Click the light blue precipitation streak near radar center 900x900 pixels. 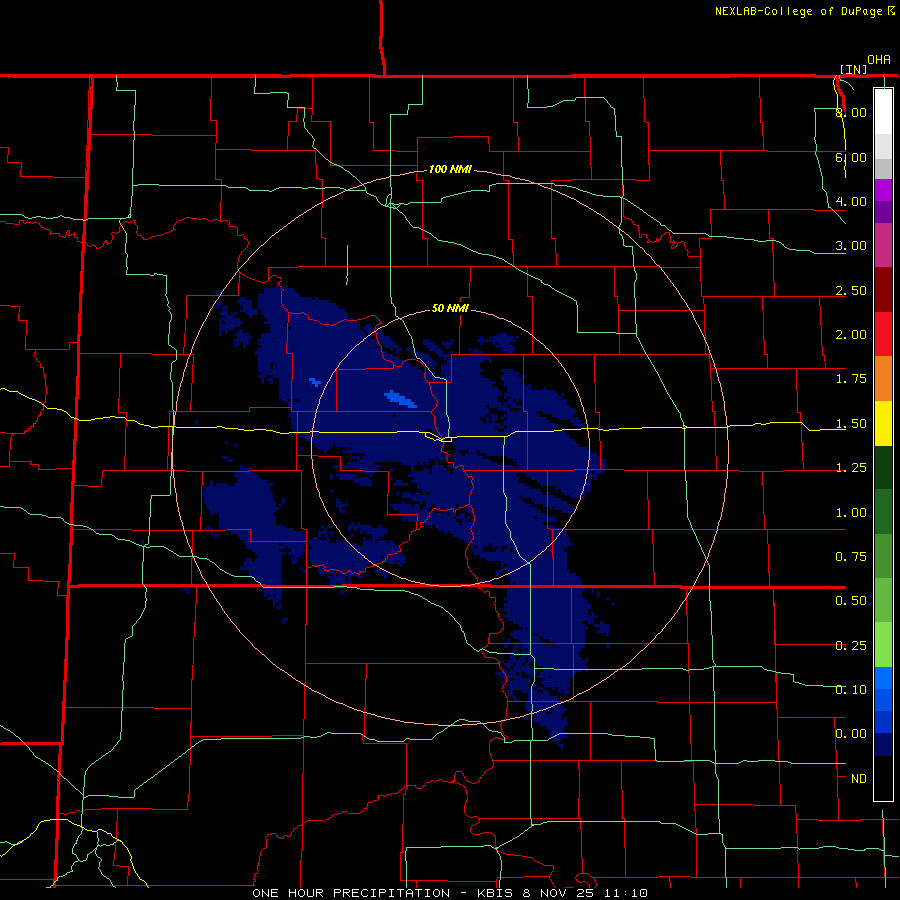coord(401,398)
